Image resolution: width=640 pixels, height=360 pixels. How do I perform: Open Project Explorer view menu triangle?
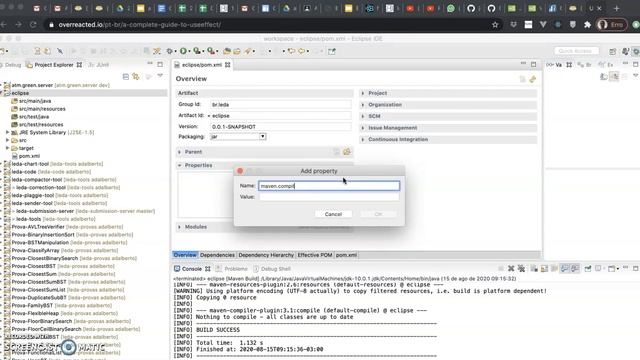click(x=160, y=76)
